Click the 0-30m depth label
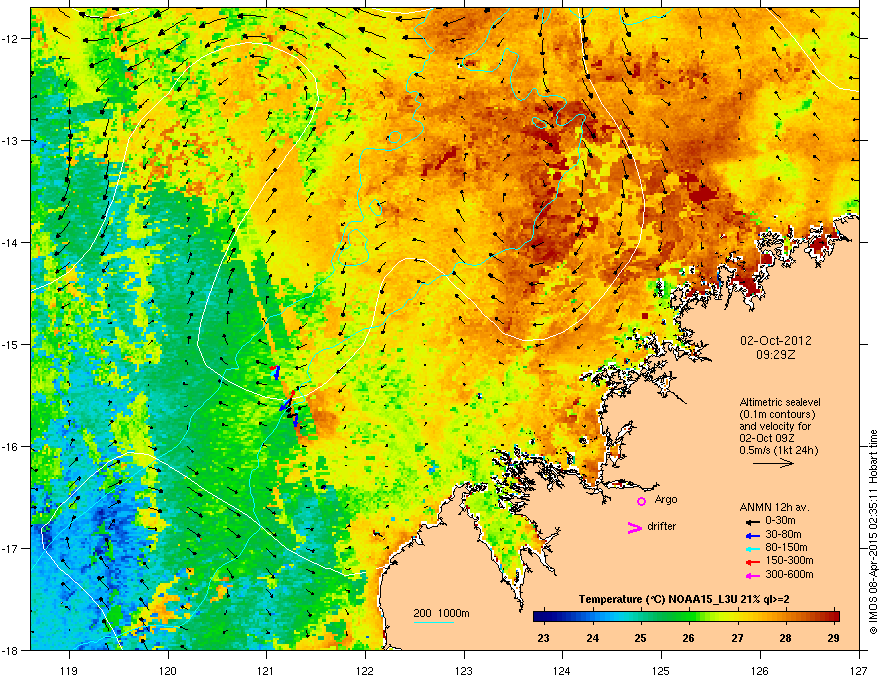This screenshot has height=680, width=880. [x=780, y=521]
